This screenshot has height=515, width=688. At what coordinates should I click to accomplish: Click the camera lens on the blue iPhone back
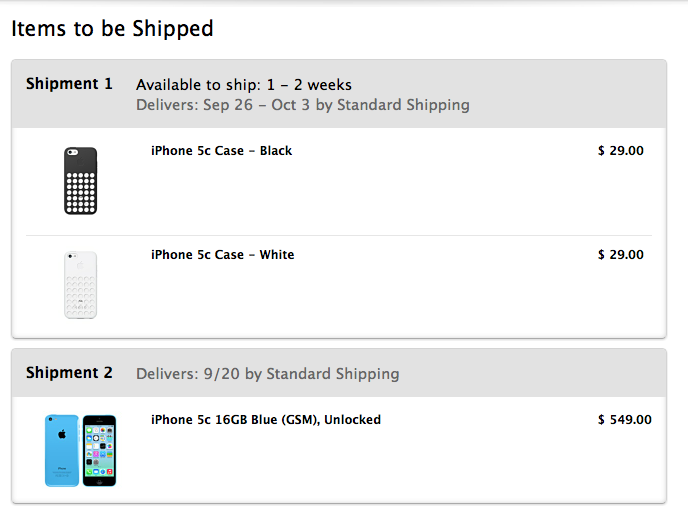point(49,420)
